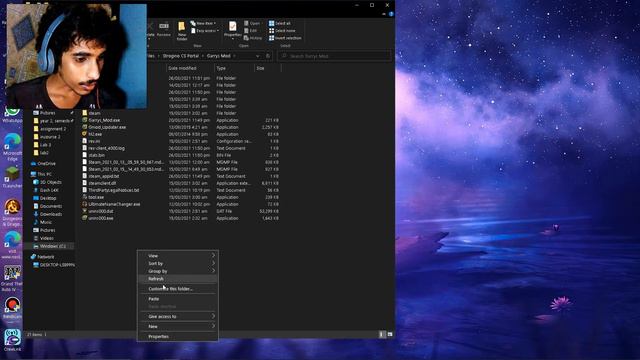The image size is (640, 360).
Task: Click the blue Help icon of Explorer
Action: pos(391,14)
